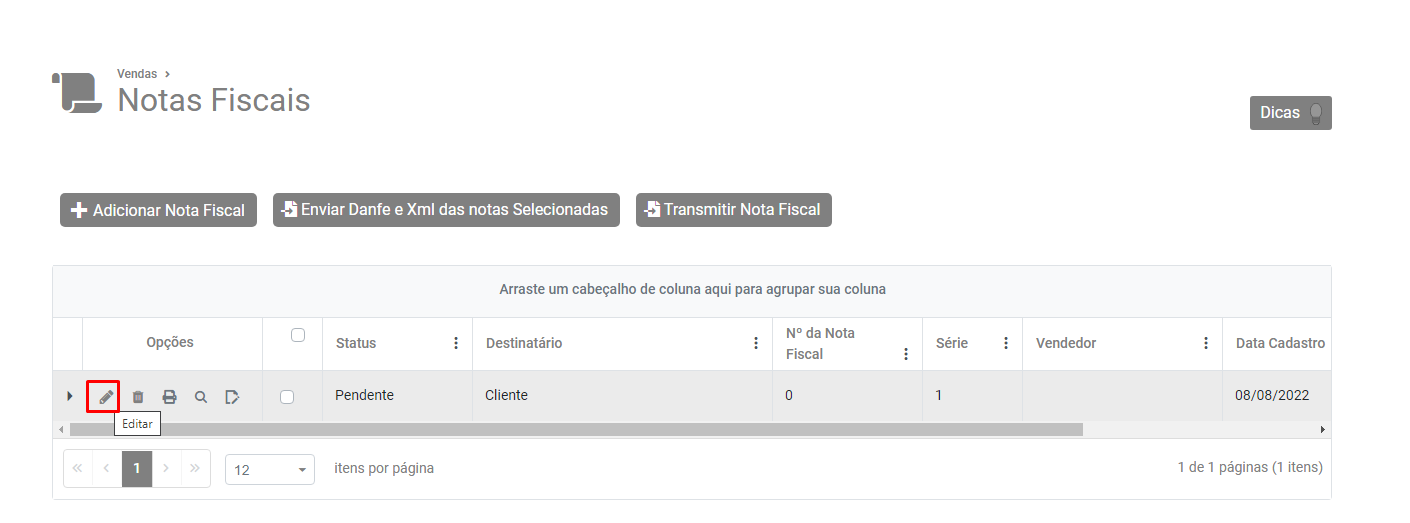Viewport: 1410px width, 523px height.
Task: Toggle the select-all header checkbox
Action: point(297,336)
